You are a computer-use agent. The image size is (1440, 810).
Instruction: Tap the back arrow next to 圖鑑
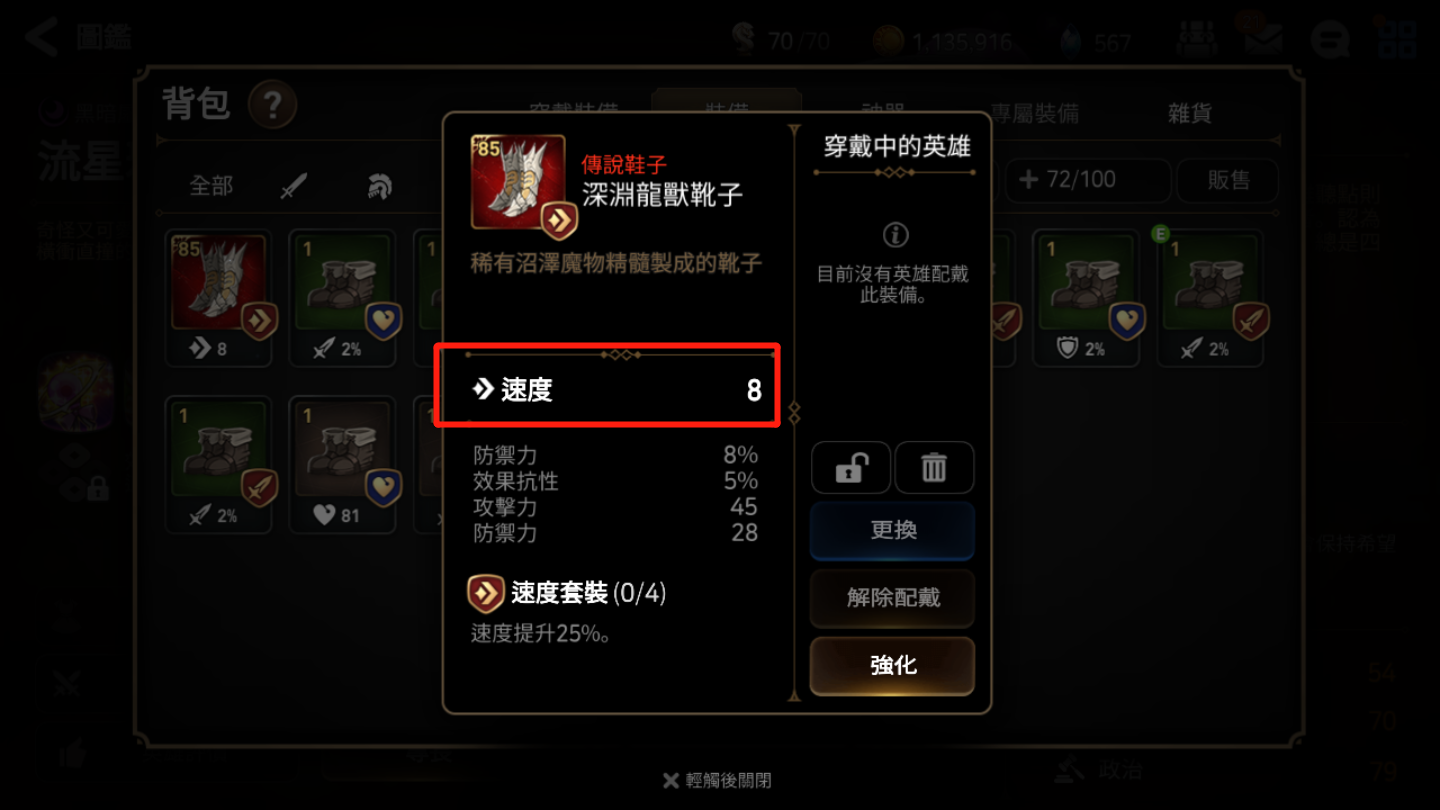pos(42,37)
